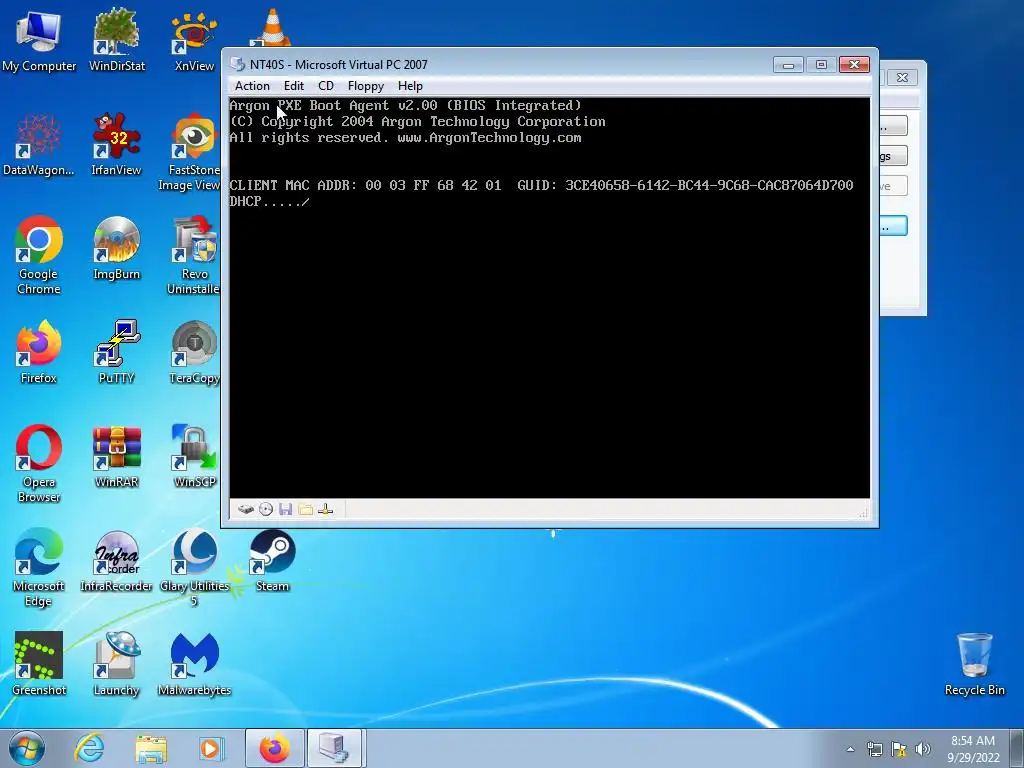Select the My Computer desktop icon
This screenshot has height=768, width=1024.
[x=39, y=40]
